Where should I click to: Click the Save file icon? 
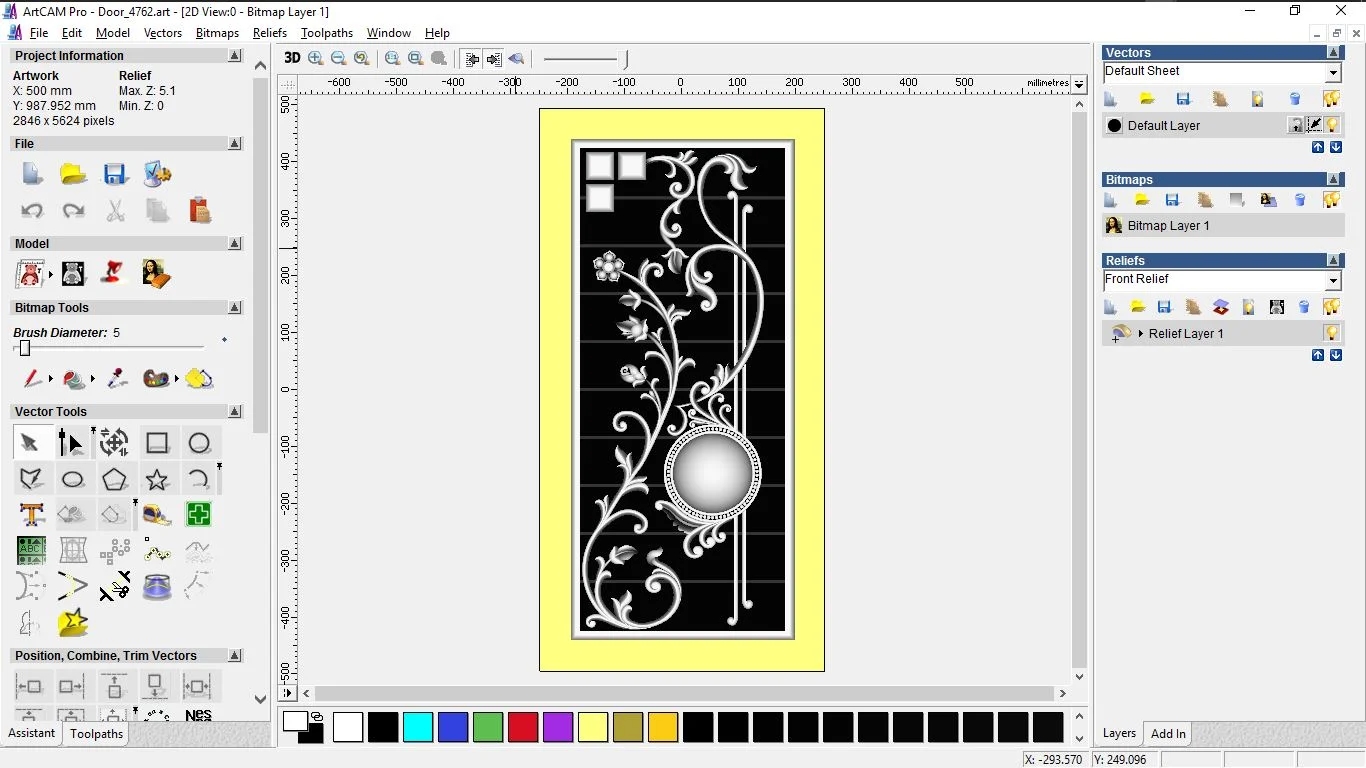click(x=115, y=174)
